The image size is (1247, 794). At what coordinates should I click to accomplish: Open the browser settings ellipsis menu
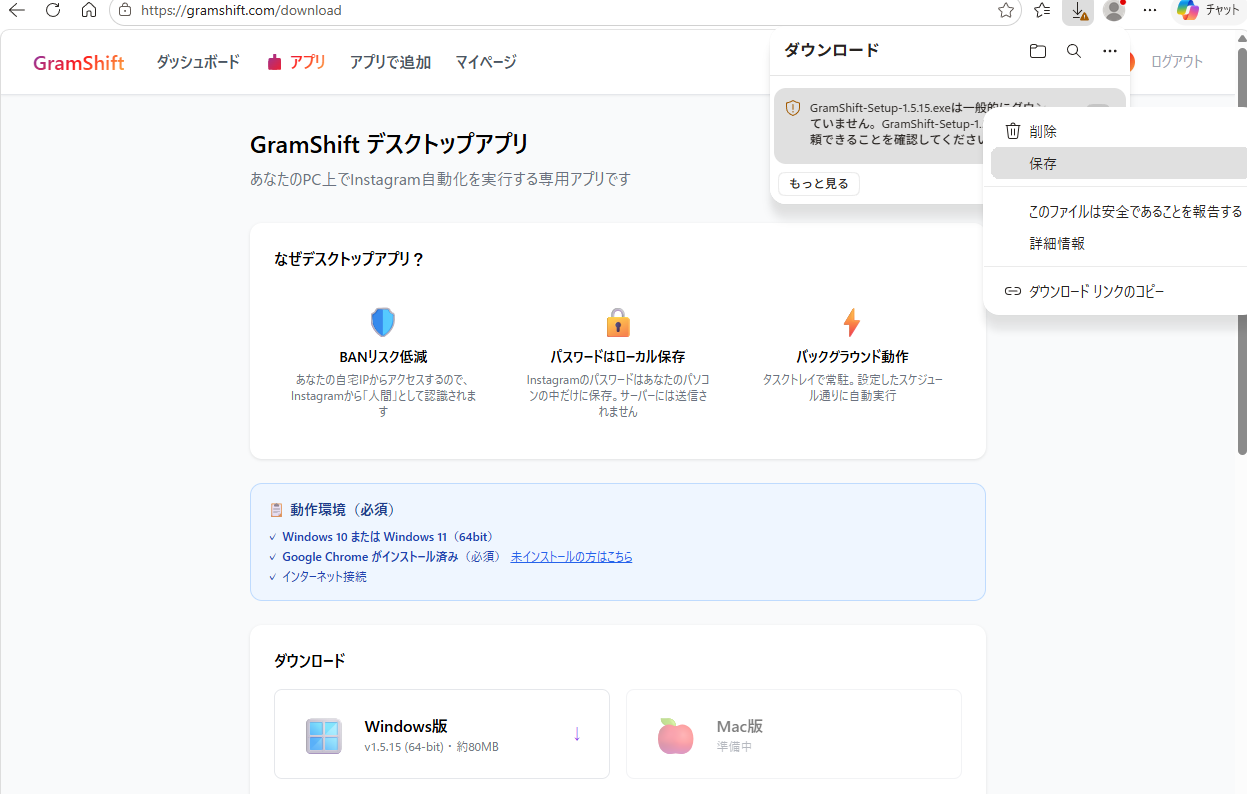1150,10
